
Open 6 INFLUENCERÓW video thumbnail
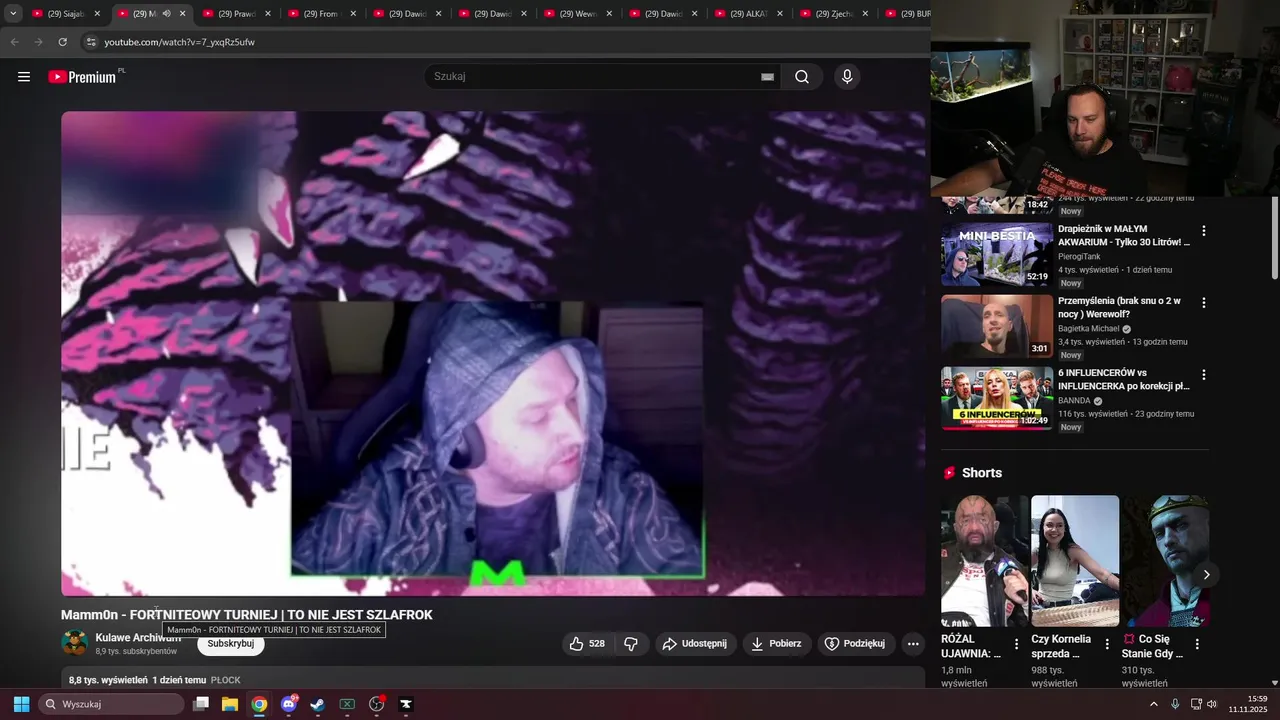click(997, 398)
